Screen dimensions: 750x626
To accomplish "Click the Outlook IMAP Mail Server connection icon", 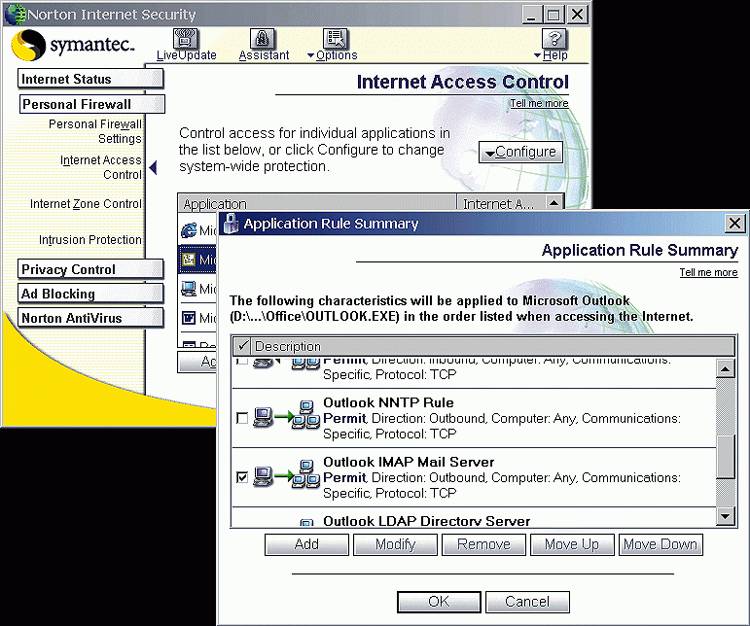I will click(287, 474).
